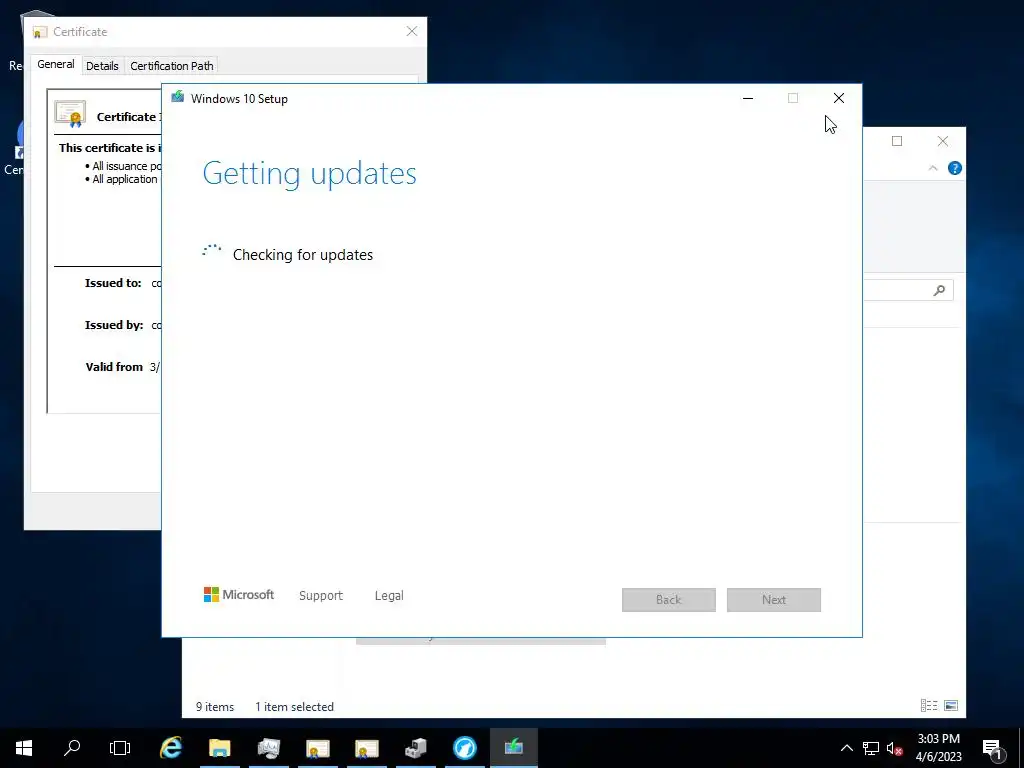The width and height of the screenshot is (1024, 768).
Task: Open the Action Center notifications icon
Action: tap(992, 748)
